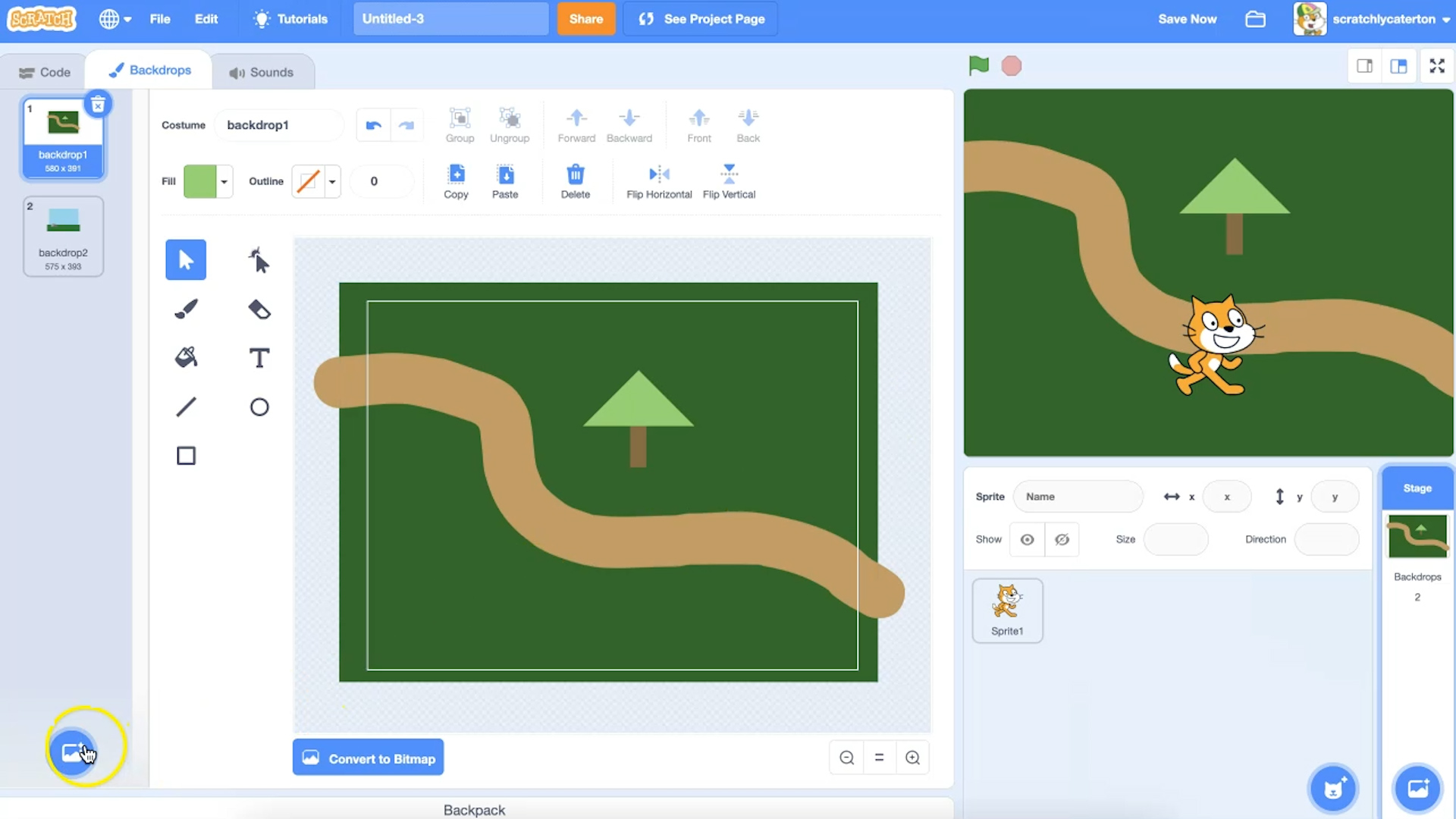The height and width of the screenshot is (819, 1456).
Task: Switch to the Sounds tab
Action: coord(262,72)
